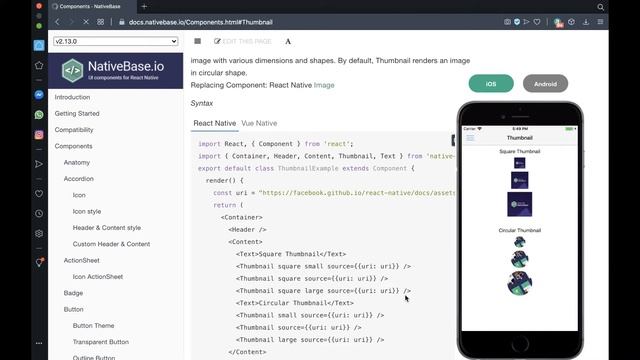
Task: Click the large circular thumbnail in phone preview
Action: pos(520,283)
